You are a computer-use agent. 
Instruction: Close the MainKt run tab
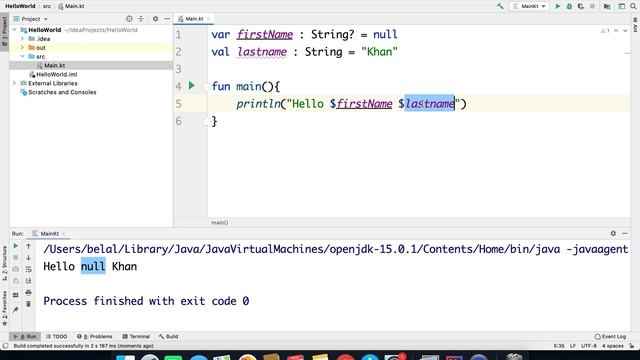point(64,233)
